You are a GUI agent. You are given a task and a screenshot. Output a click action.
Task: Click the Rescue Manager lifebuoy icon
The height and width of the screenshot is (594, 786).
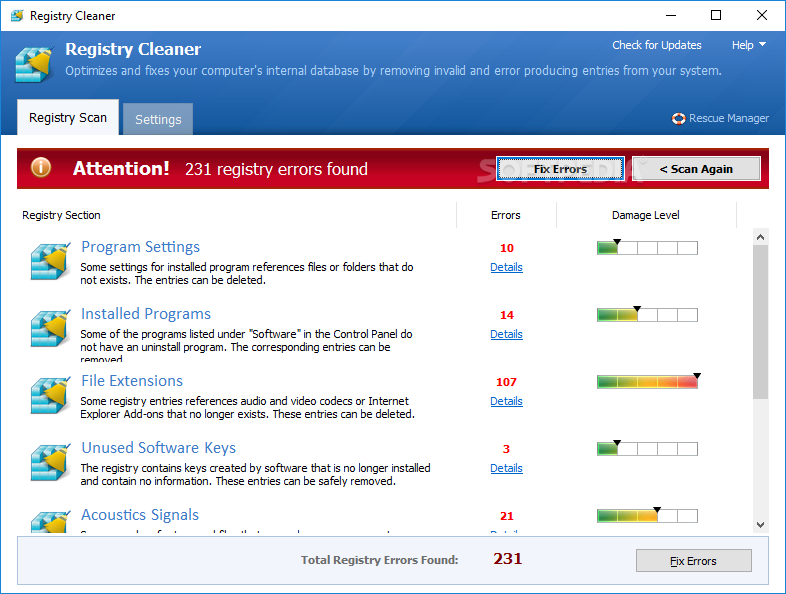678,118
